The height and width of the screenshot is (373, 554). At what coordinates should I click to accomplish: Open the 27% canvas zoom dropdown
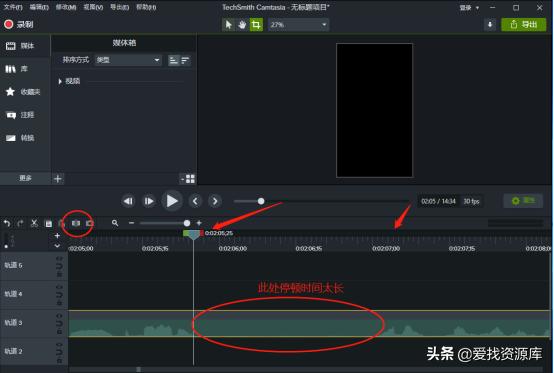click(x=298, y=25)
